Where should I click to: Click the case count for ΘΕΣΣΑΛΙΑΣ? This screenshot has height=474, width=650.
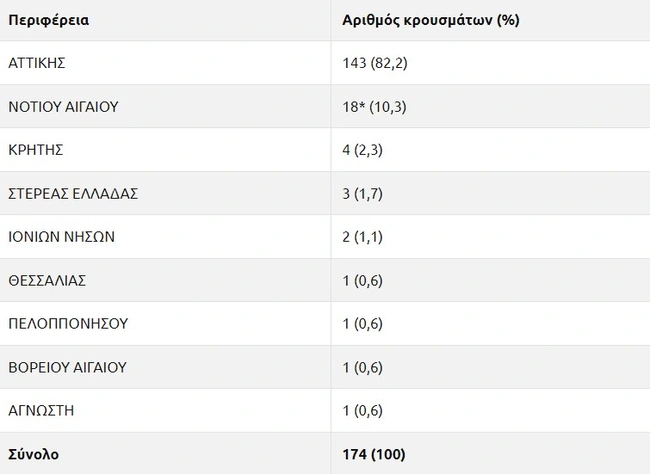click(x=362, y=280)
